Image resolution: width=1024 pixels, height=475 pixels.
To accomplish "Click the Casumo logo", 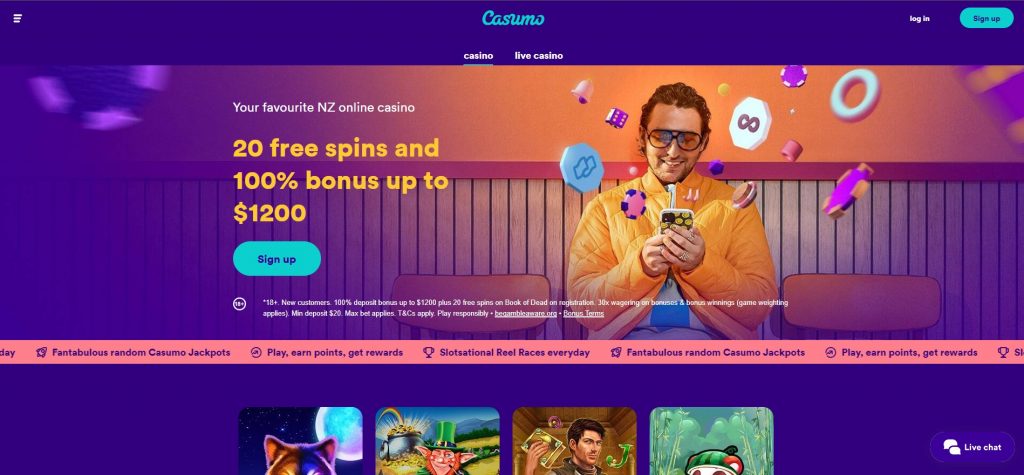I will 513,18.
